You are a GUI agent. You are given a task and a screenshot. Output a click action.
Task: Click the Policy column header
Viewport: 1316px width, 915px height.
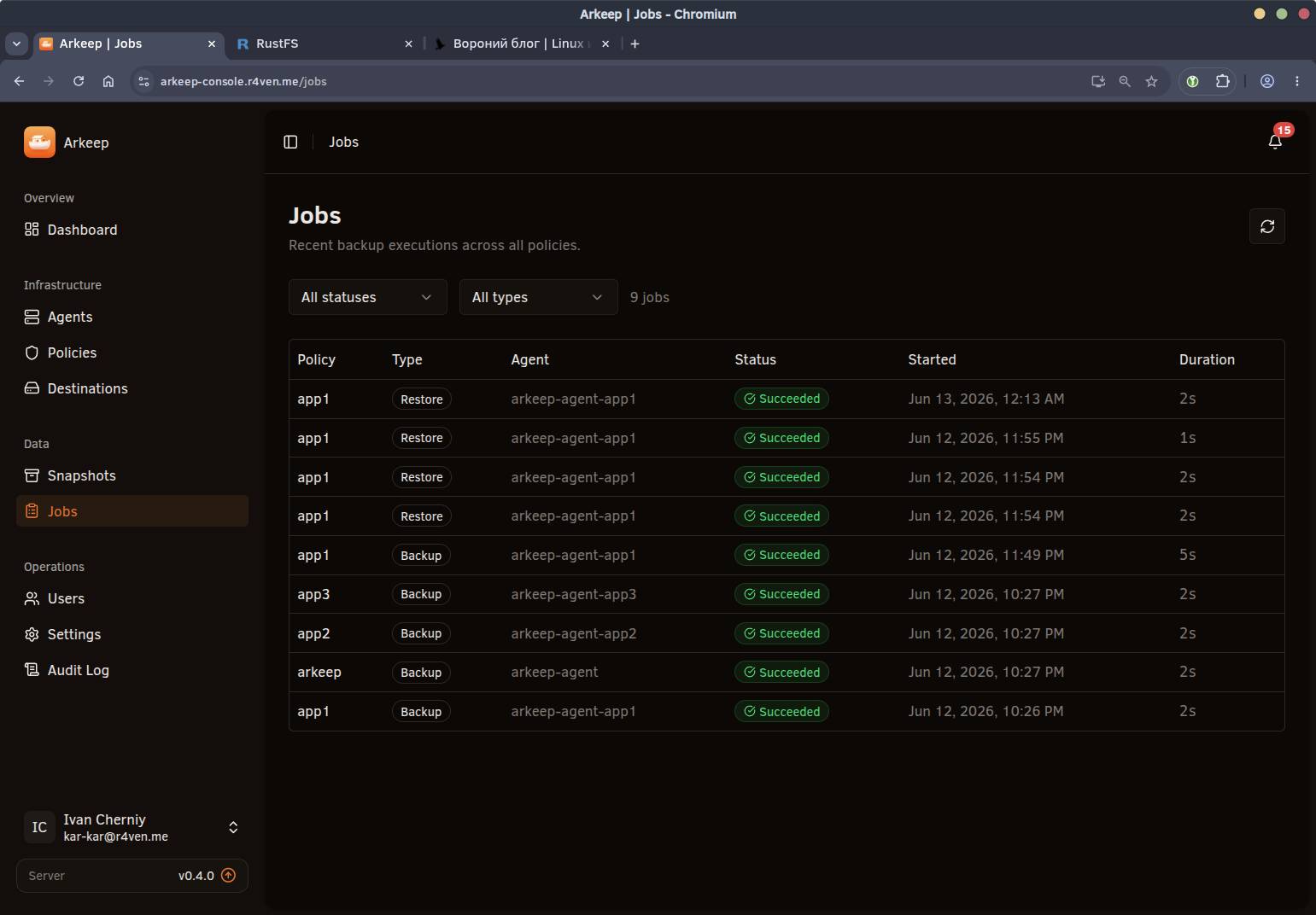pos(316,359)
